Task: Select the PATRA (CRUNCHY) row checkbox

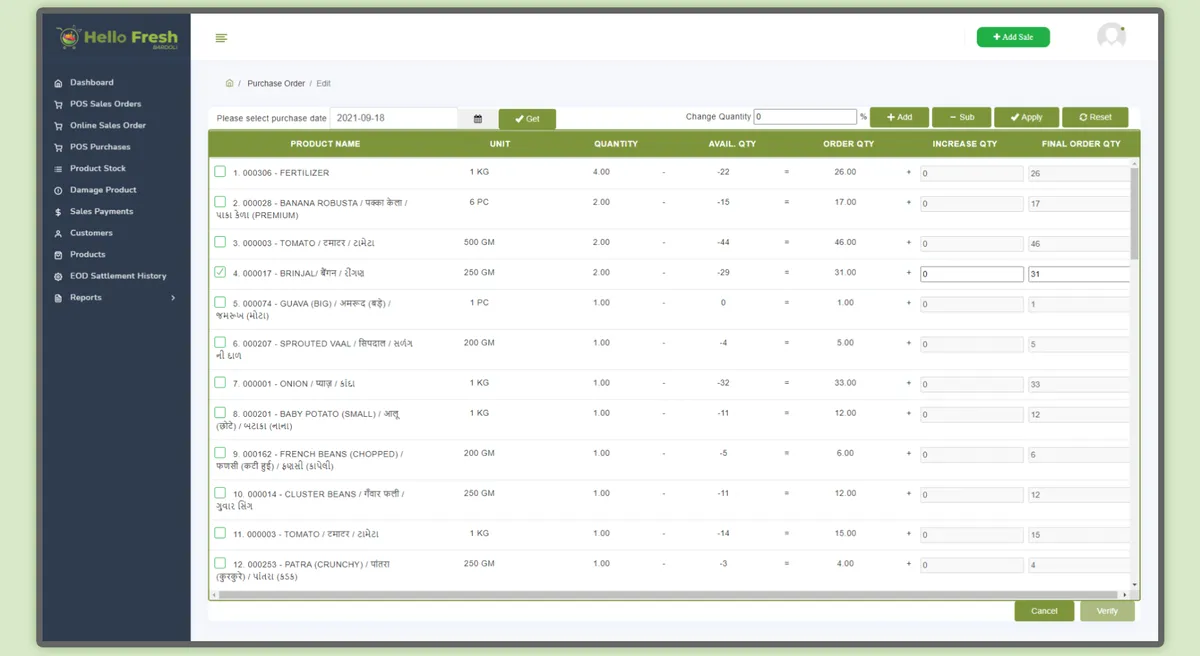Action: pyautogui.click(x=220, y=563)
